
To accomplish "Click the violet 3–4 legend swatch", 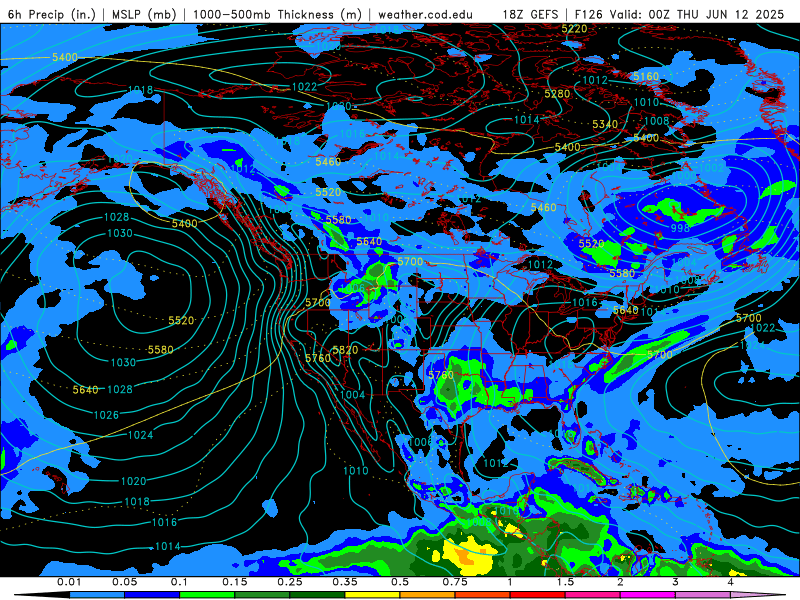I will click(x=703, y=595).
